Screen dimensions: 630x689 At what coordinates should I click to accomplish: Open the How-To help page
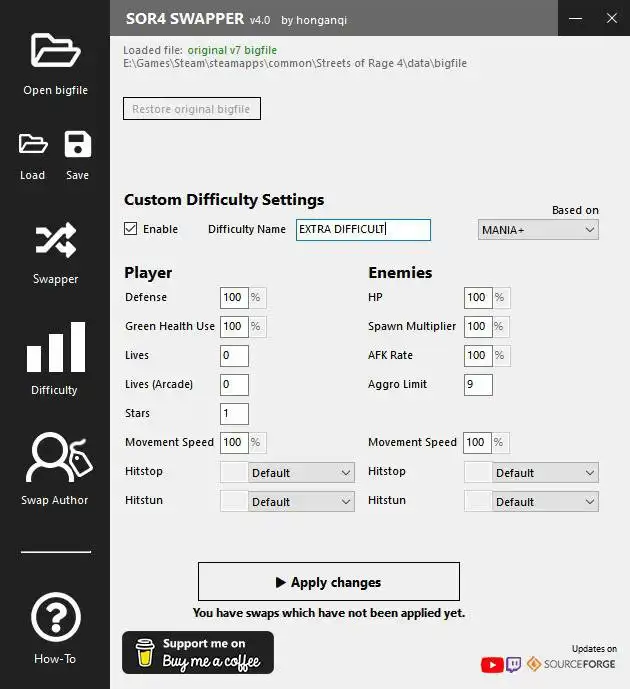[x=56, y=617]
